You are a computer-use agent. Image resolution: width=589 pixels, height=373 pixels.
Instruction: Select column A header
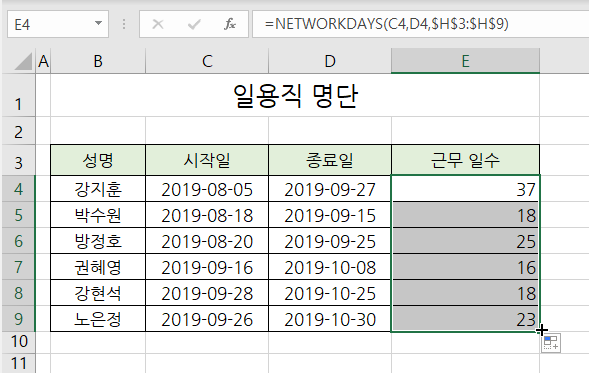[43, 61]
